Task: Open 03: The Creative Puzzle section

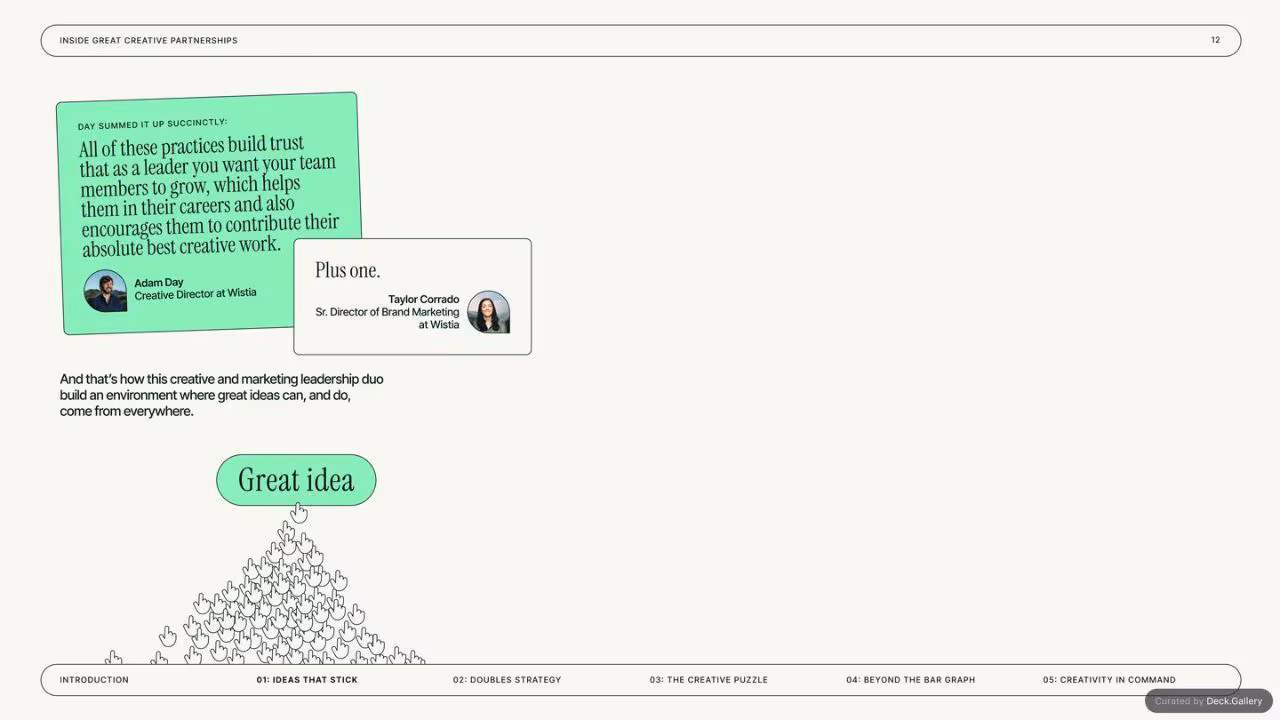Action: (709, 680)
